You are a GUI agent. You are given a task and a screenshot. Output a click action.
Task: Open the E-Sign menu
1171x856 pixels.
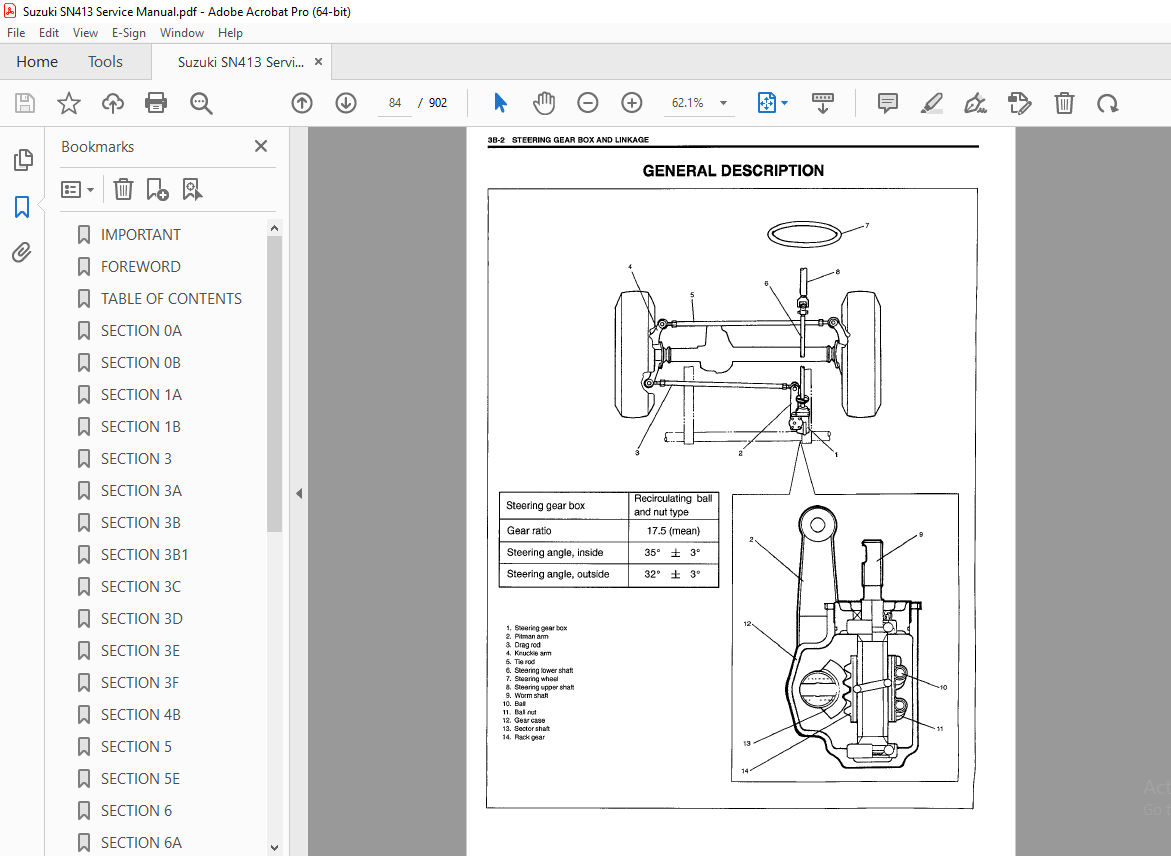click(x=128, y=33)
